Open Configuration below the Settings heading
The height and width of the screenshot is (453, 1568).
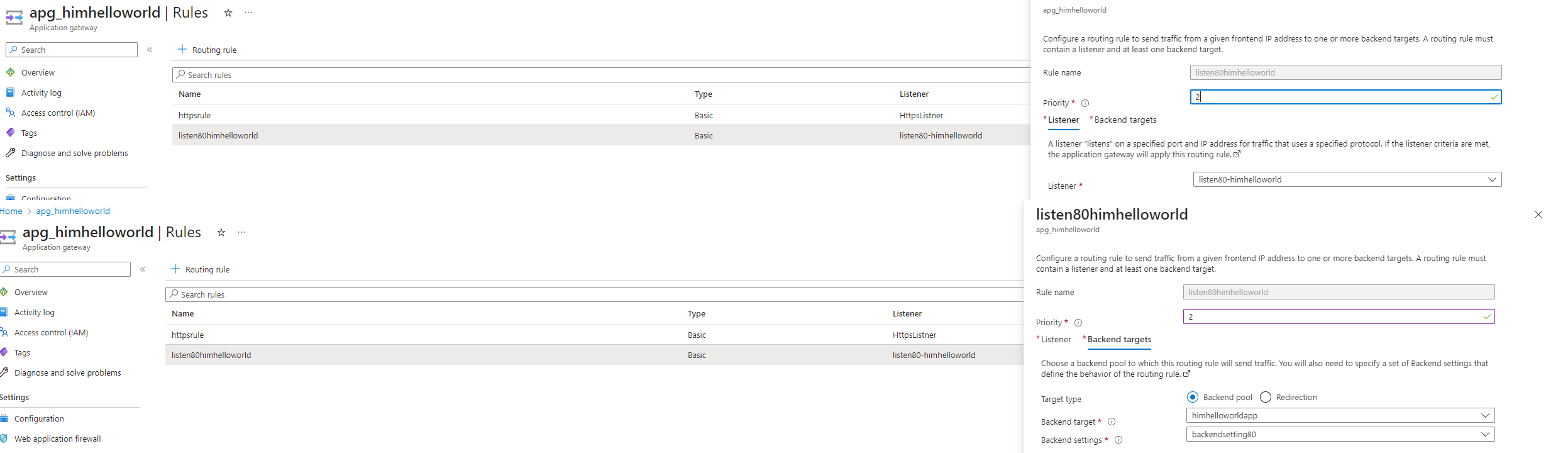(x=39, y=418)
